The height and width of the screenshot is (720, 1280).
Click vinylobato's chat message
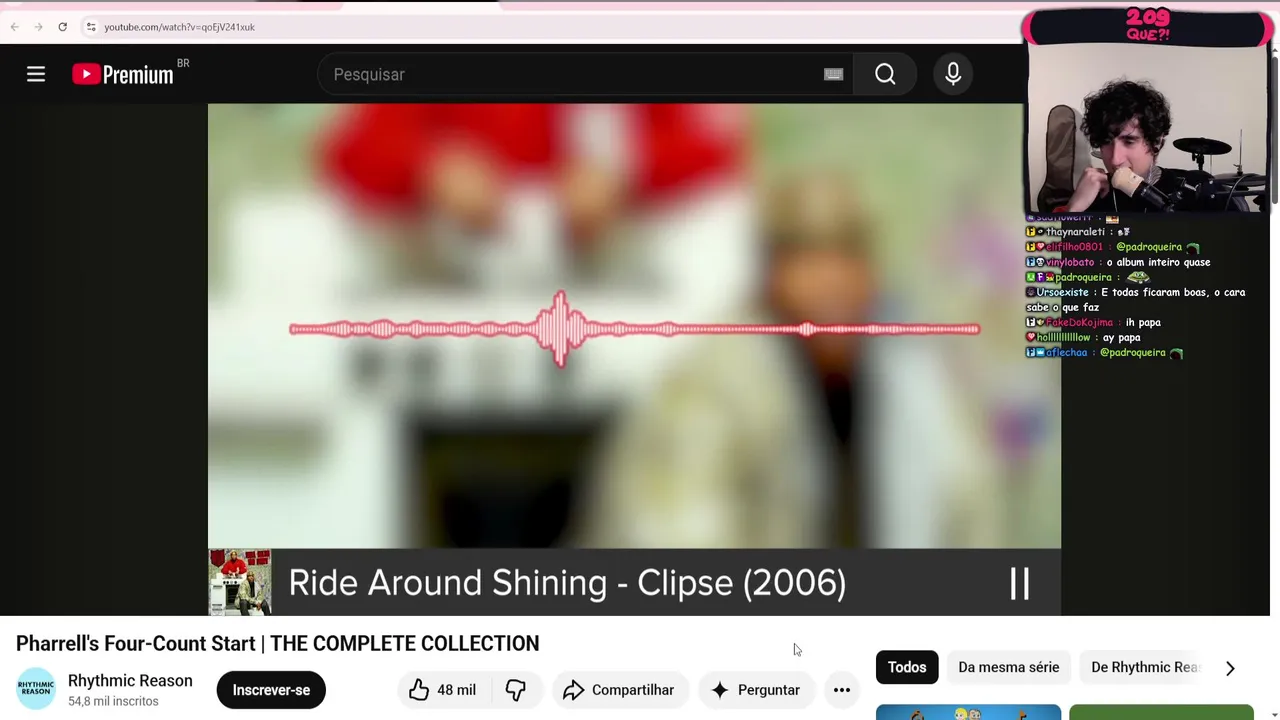(1119, 262)
